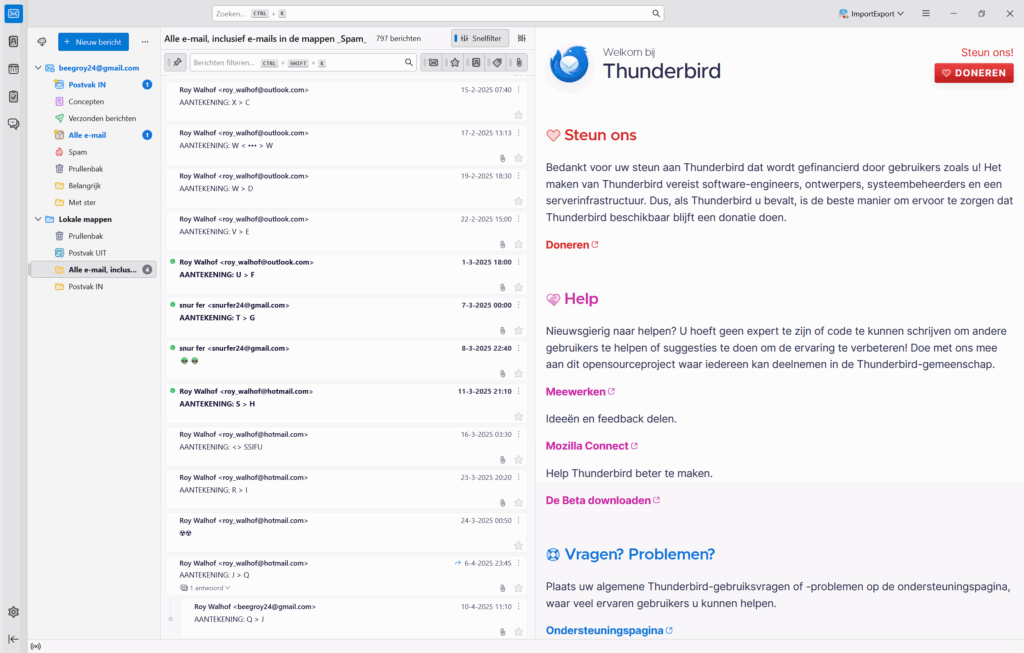Star the message dated 7-3-2025 00:00

pos(519,330)
